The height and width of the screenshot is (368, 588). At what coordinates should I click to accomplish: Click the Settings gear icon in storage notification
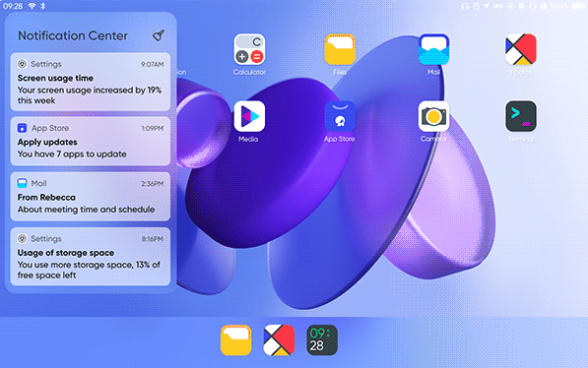[x=22, y=239]
